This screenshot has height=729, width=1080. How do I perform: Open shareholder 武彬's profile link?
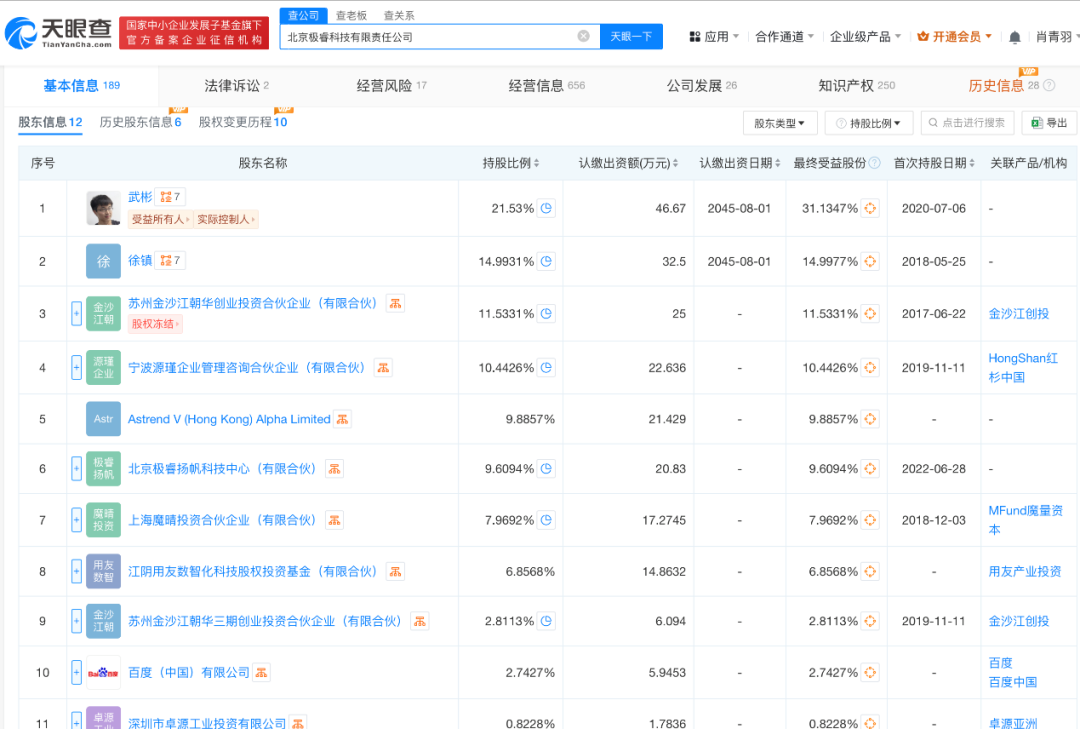pyautogui.click(x=140, y=197)
